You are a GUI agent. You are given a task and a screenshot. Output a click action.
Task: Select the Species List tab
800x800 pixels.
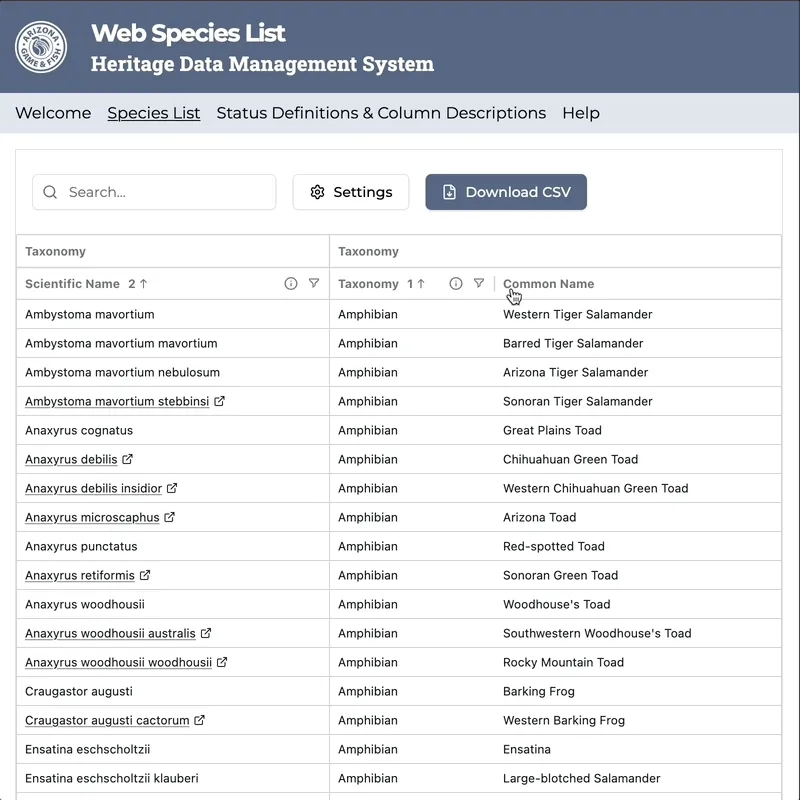pyautogui.click(x=153, y=113)
